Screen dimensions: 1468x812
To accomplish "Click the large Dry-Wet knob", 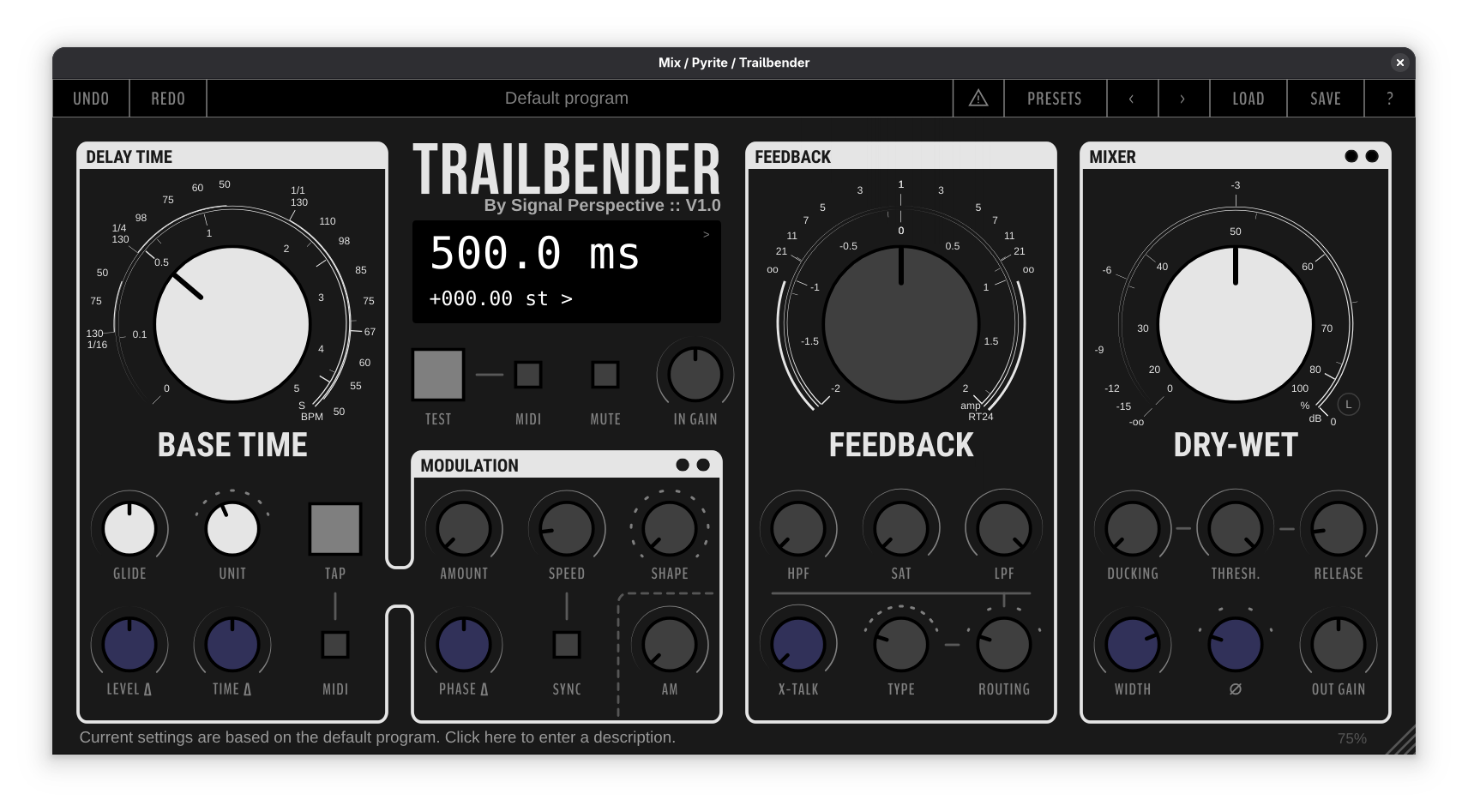I will (x=1235, y=325).
